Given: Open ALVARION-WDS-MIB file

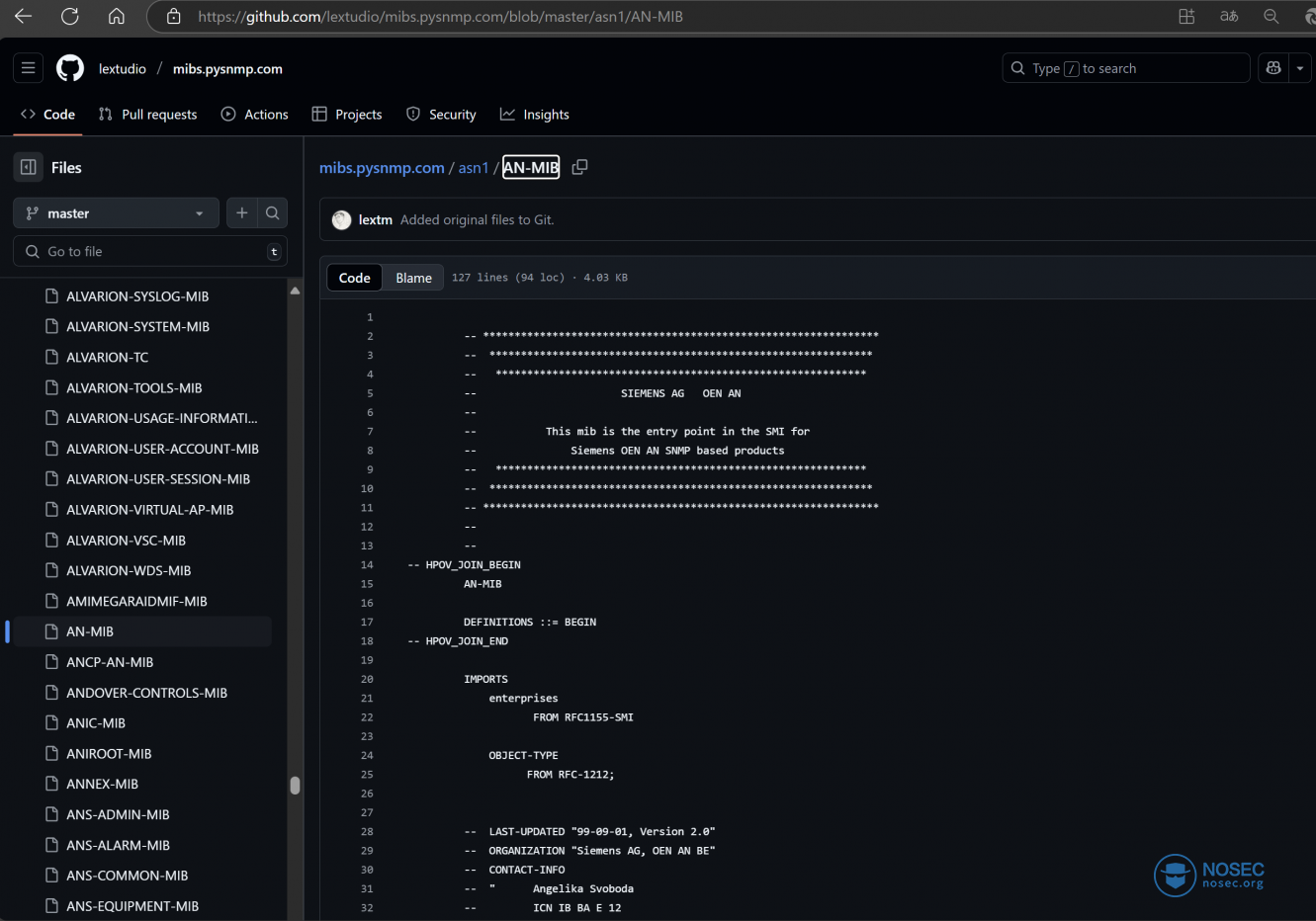Looking at the screenshot, I should [x=129, y=570].
